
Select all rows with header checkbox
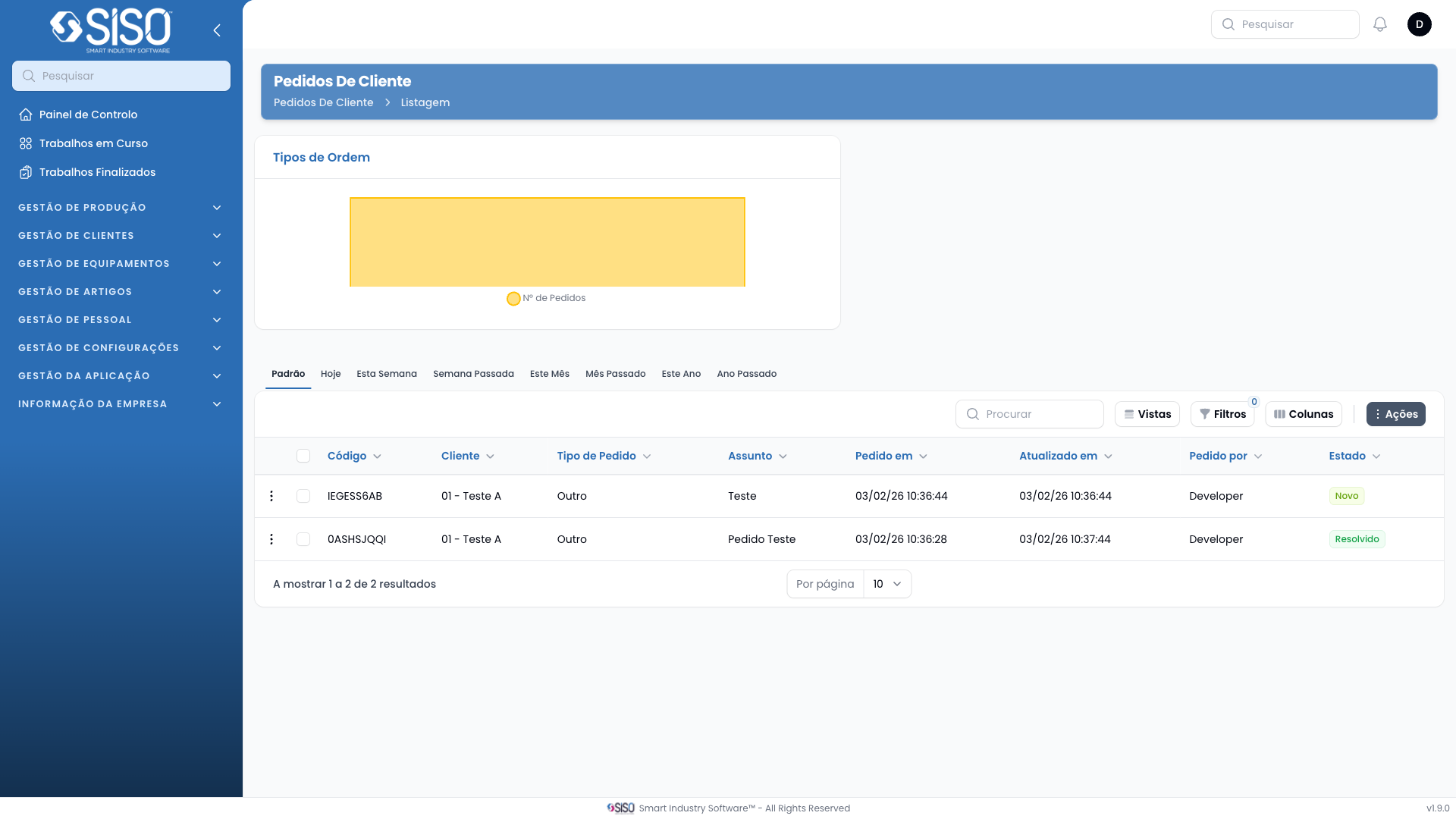tap(303, 456)
